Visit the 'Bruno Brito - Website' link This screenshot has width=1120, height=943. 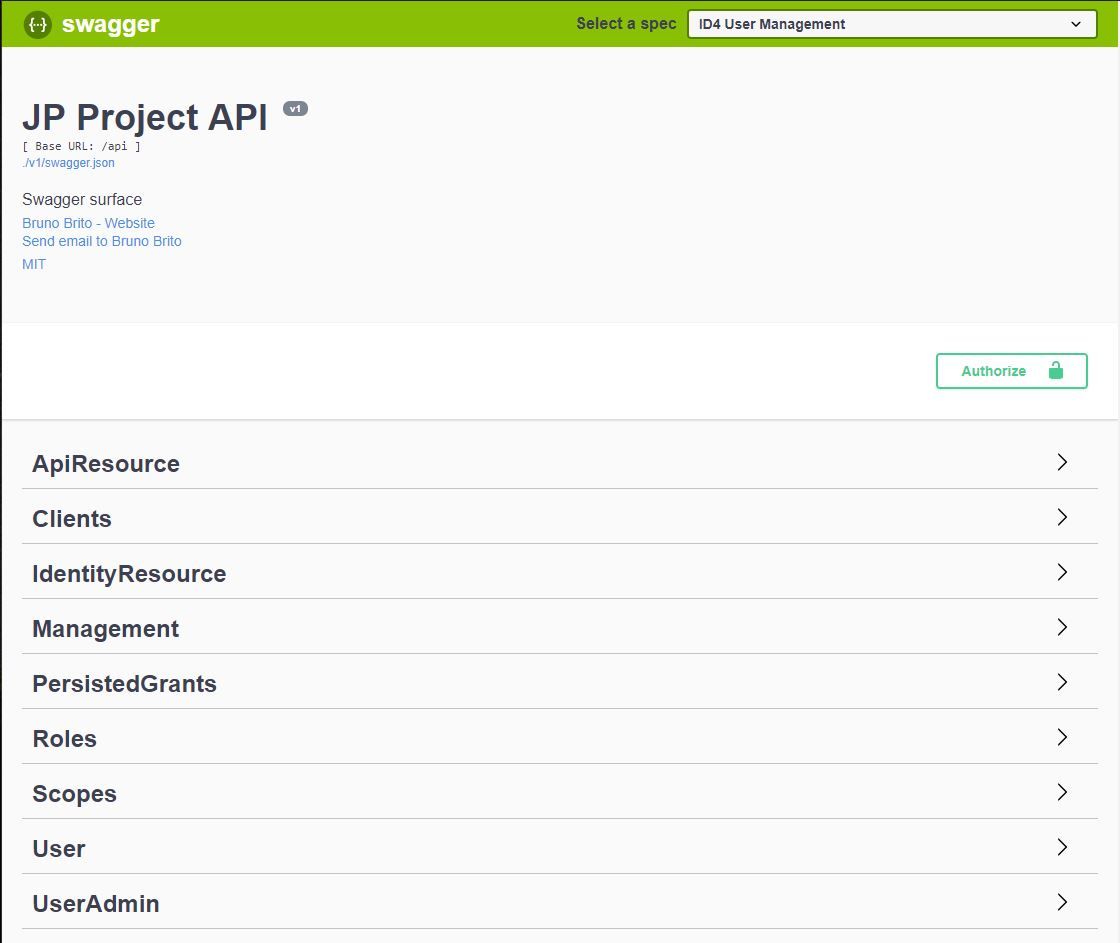88,223
